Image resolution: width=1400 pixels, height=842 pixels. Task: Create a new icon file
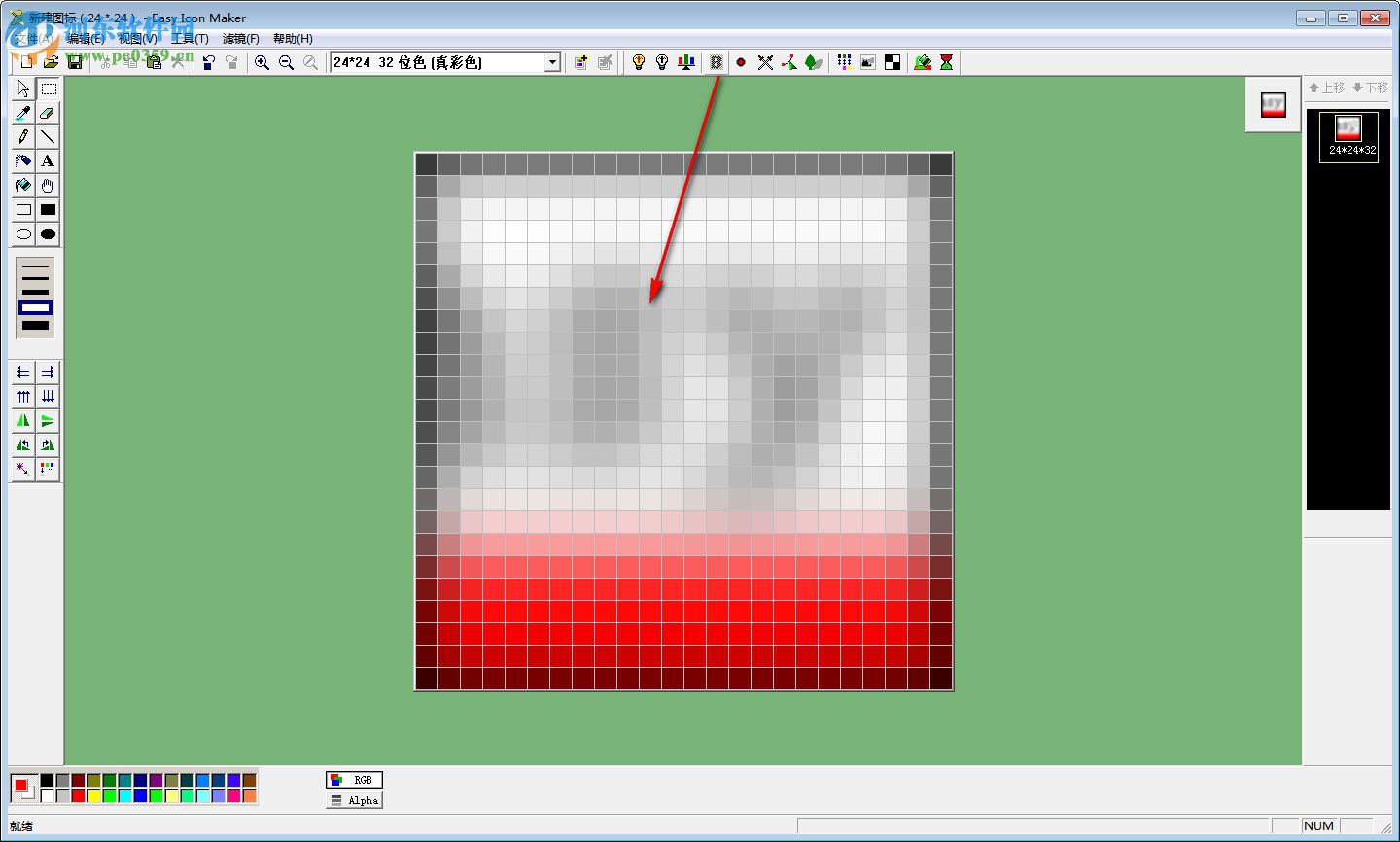click(27, 62)
